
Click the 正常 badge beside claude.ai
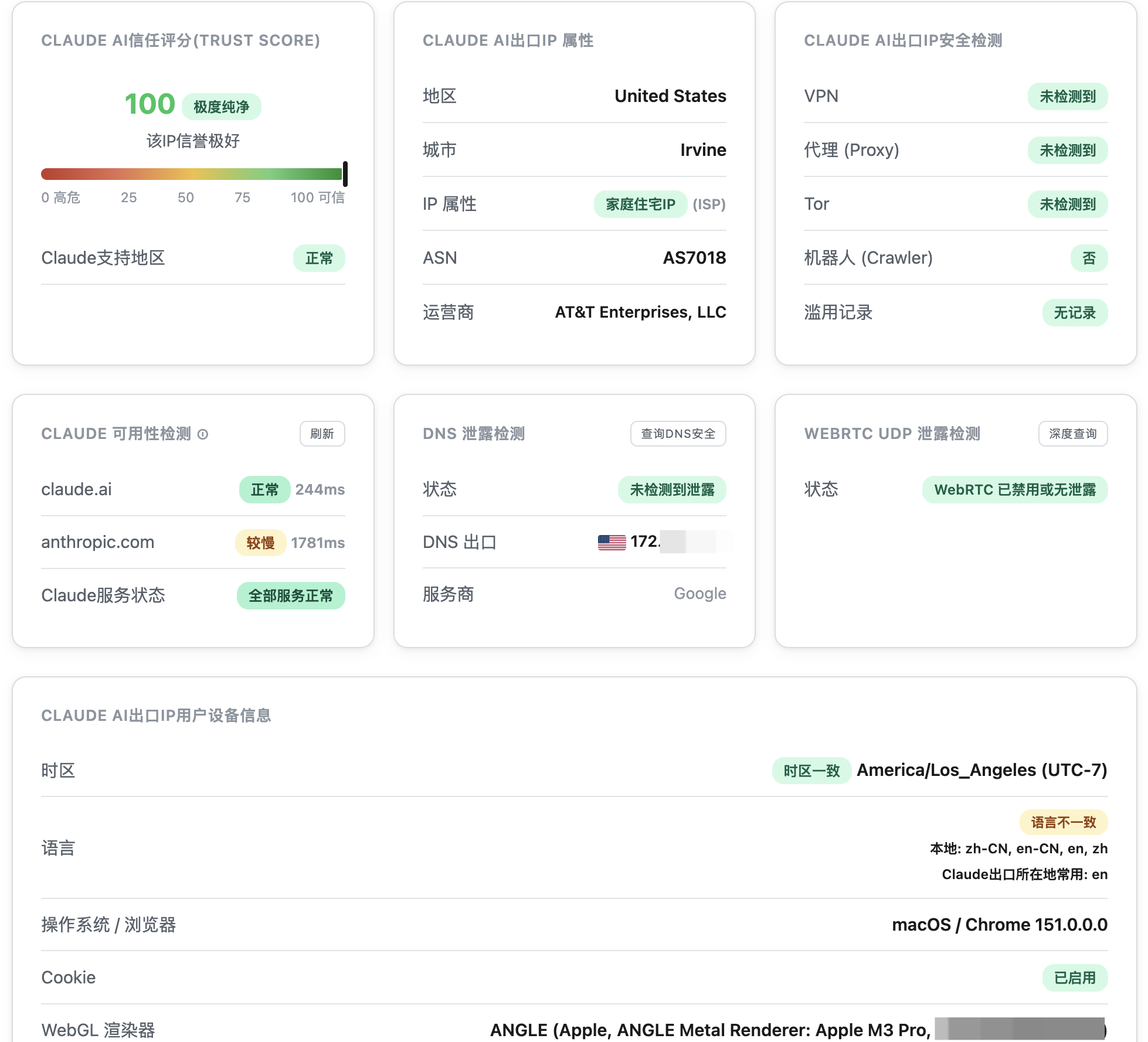pos(264,489)
